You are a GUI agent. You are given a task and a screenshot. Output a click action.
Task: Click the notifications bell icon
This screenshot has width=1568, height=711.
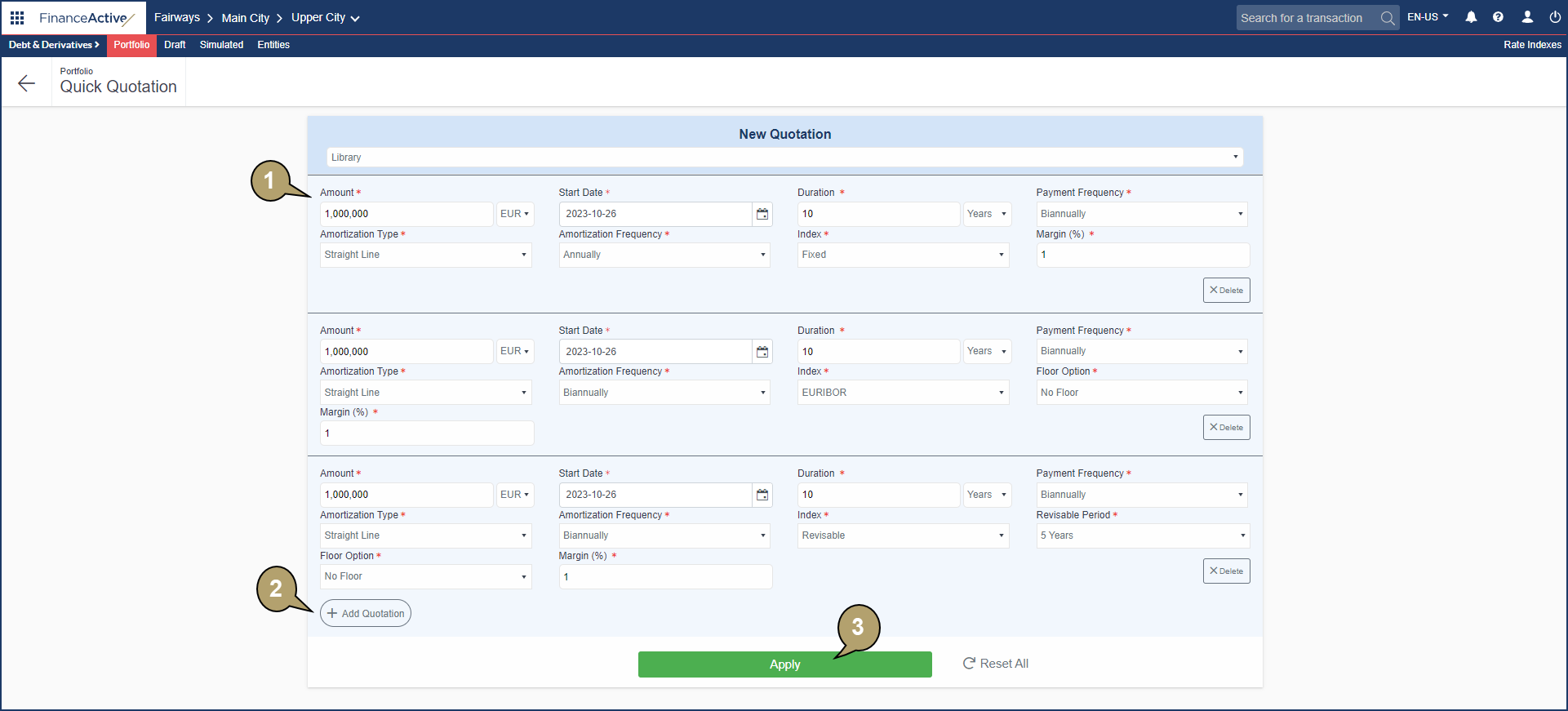[x=1471, y=17]
